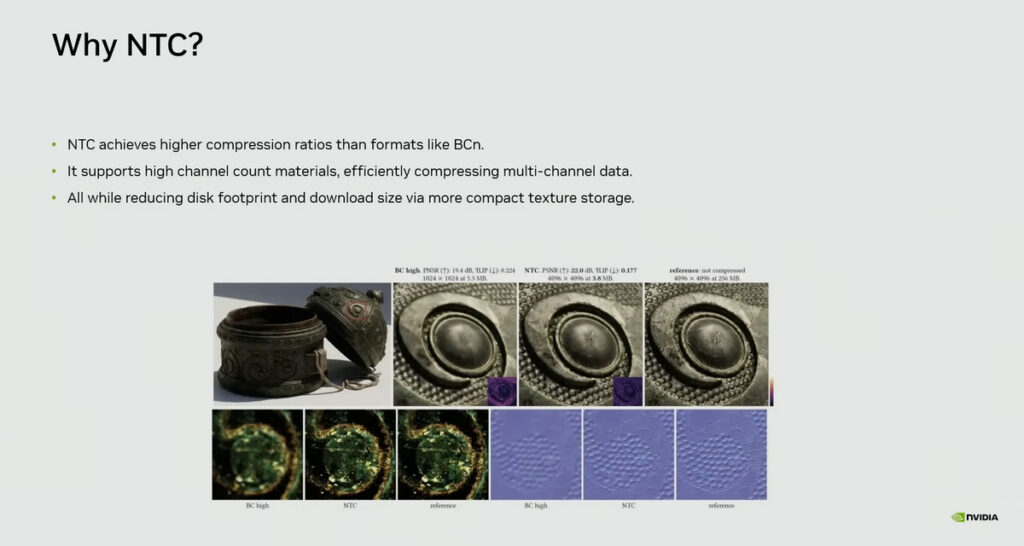Click the uncompressed reference close-up render

pos(707,344)
